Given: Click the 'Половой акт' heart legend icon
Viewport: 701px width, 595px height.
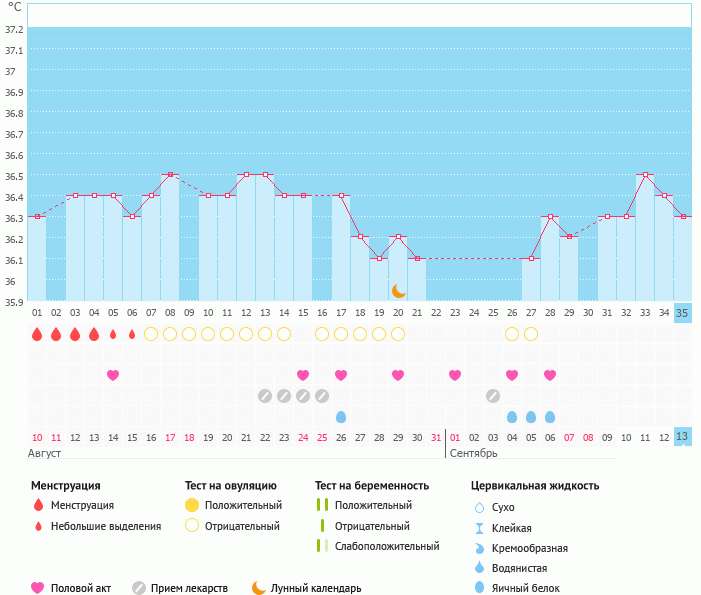Looking at the screenshot, I should (x=38, y=588).
